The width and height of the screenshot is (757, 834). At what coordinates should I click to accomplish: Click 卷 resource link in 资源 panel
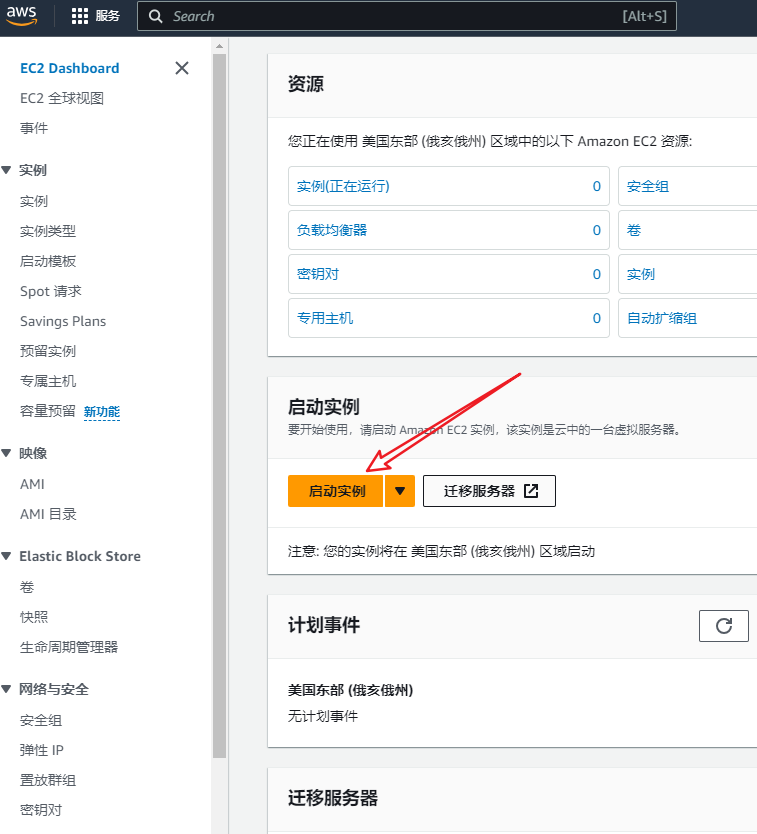pyautogui.click(x=634, y=230)
